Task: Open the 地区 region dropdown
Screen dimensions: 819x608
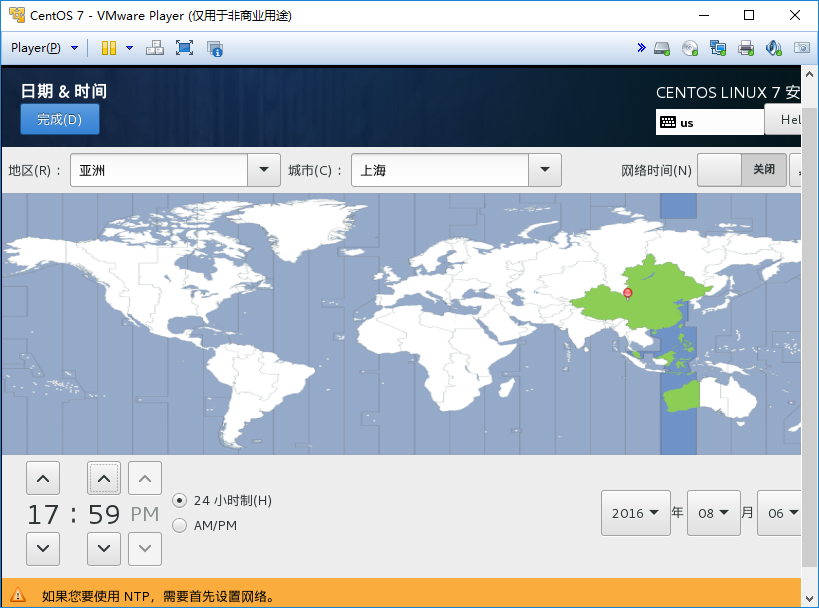Action: pos(263,169)
